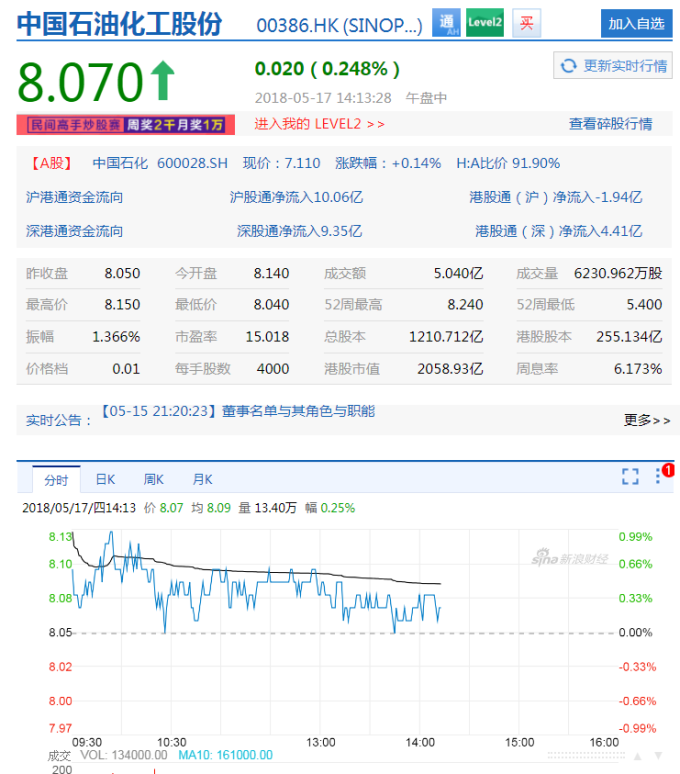The width and height of the screenshot is (680, 774).
Task: Open the 民间高手炒股赛 banner
Action: [126, 125]
